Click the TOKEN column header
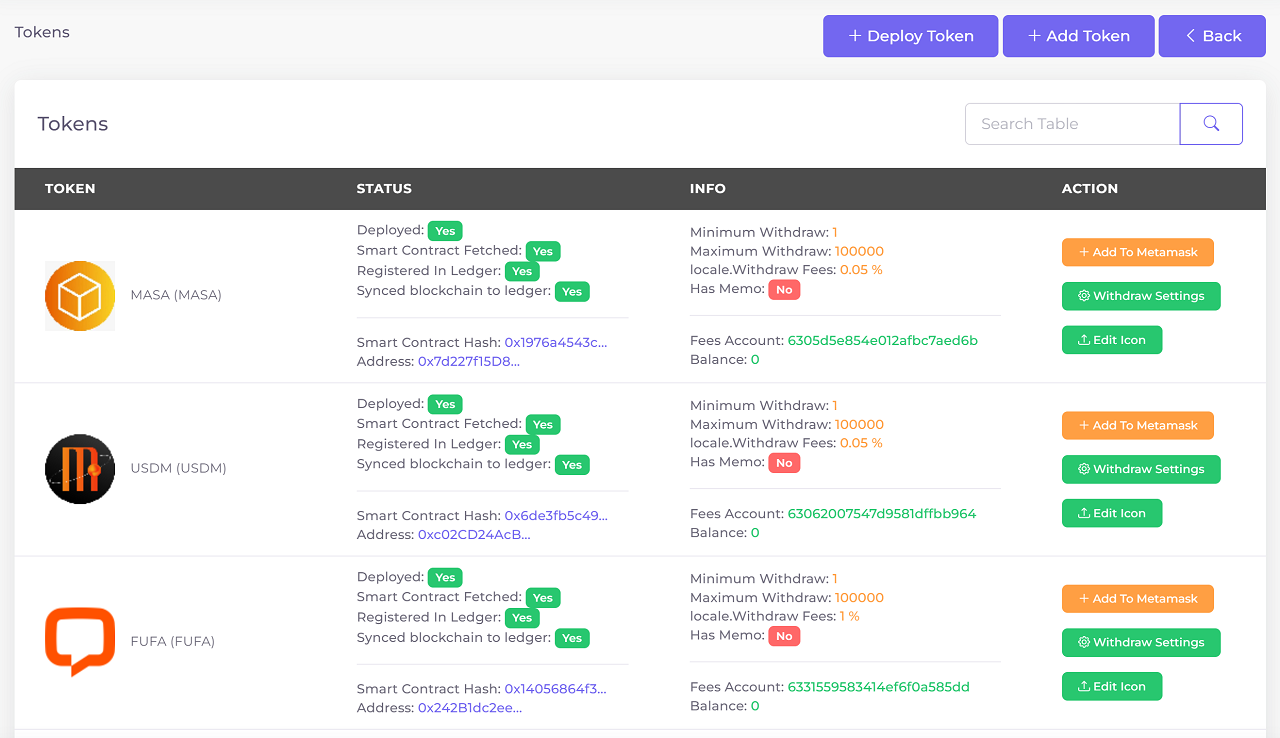Screen dimensions: 1280x738 (70, 188)
